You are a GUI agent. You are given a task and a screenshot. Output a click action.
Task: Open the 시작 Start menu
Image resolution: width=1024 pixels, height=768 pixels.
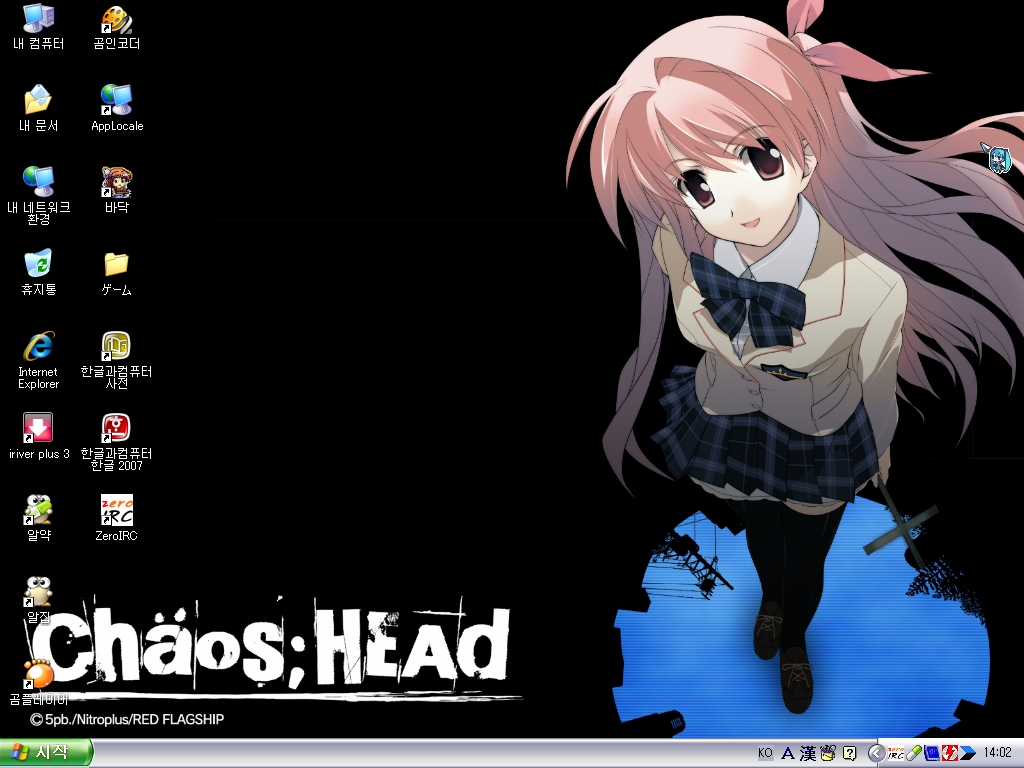[x=46, y=753]
